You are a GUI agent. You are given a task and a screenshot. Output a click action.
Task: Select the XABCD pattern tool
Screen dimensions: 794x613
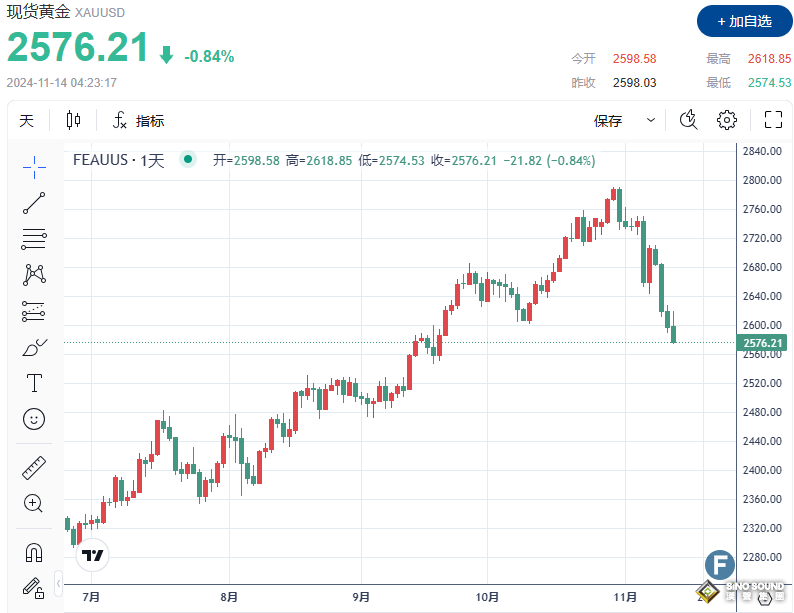pyautogui.click(x=34, y=275)
